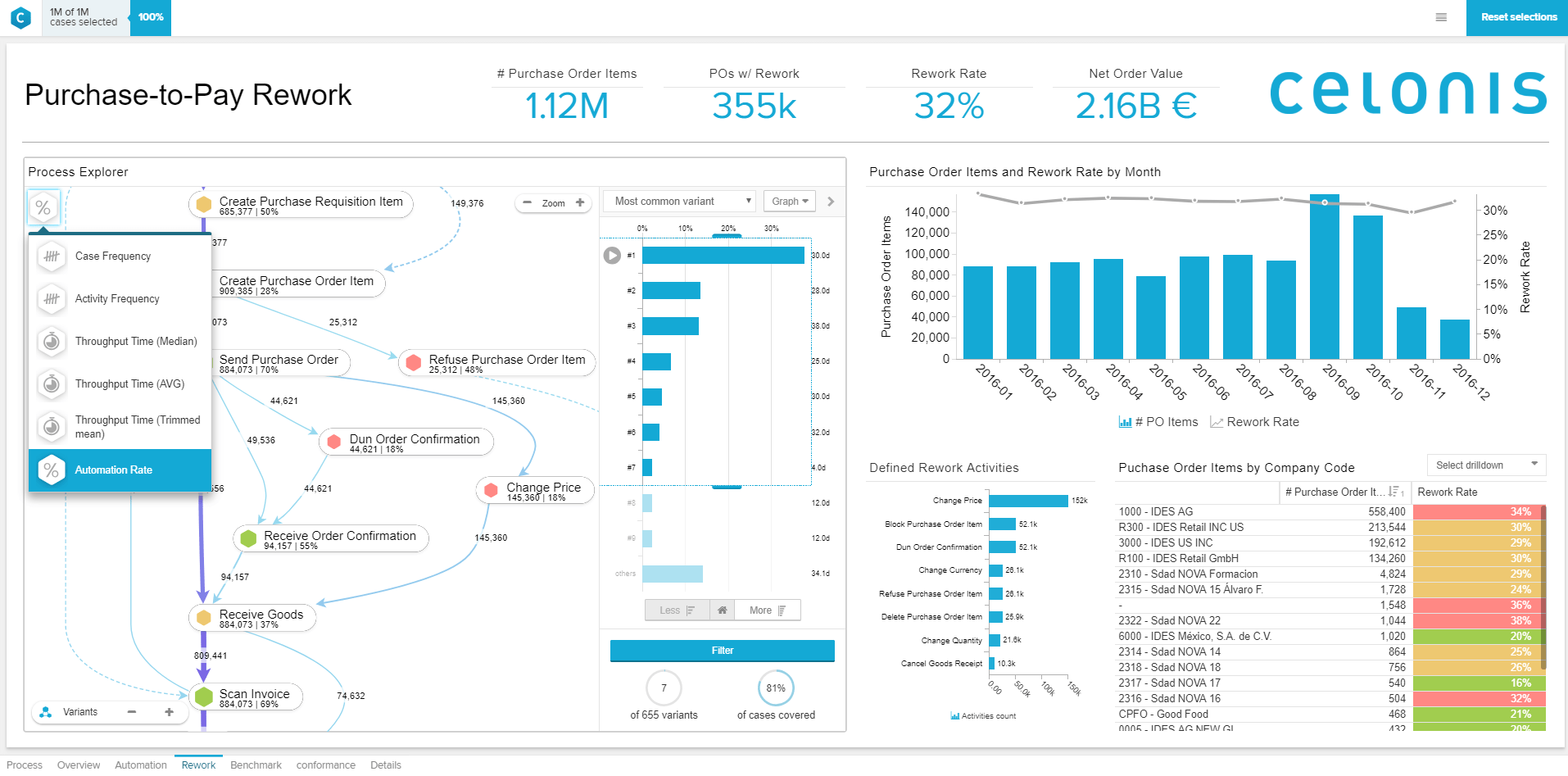Click the Change Price bar in Defined Rework Activities
Viewport: 1568px width, 776px height.
click(x=1028, y=501)
